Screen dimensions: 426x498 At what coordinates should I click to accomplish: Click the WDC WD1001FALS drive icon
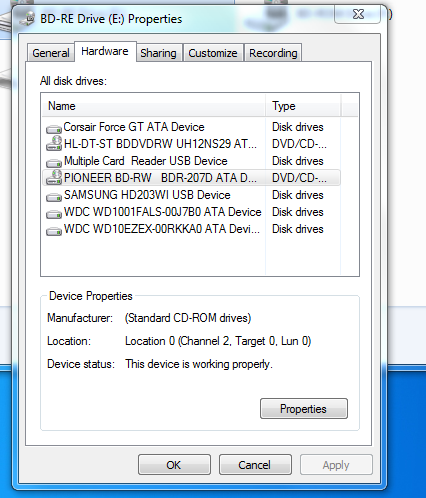click(54, 213)
